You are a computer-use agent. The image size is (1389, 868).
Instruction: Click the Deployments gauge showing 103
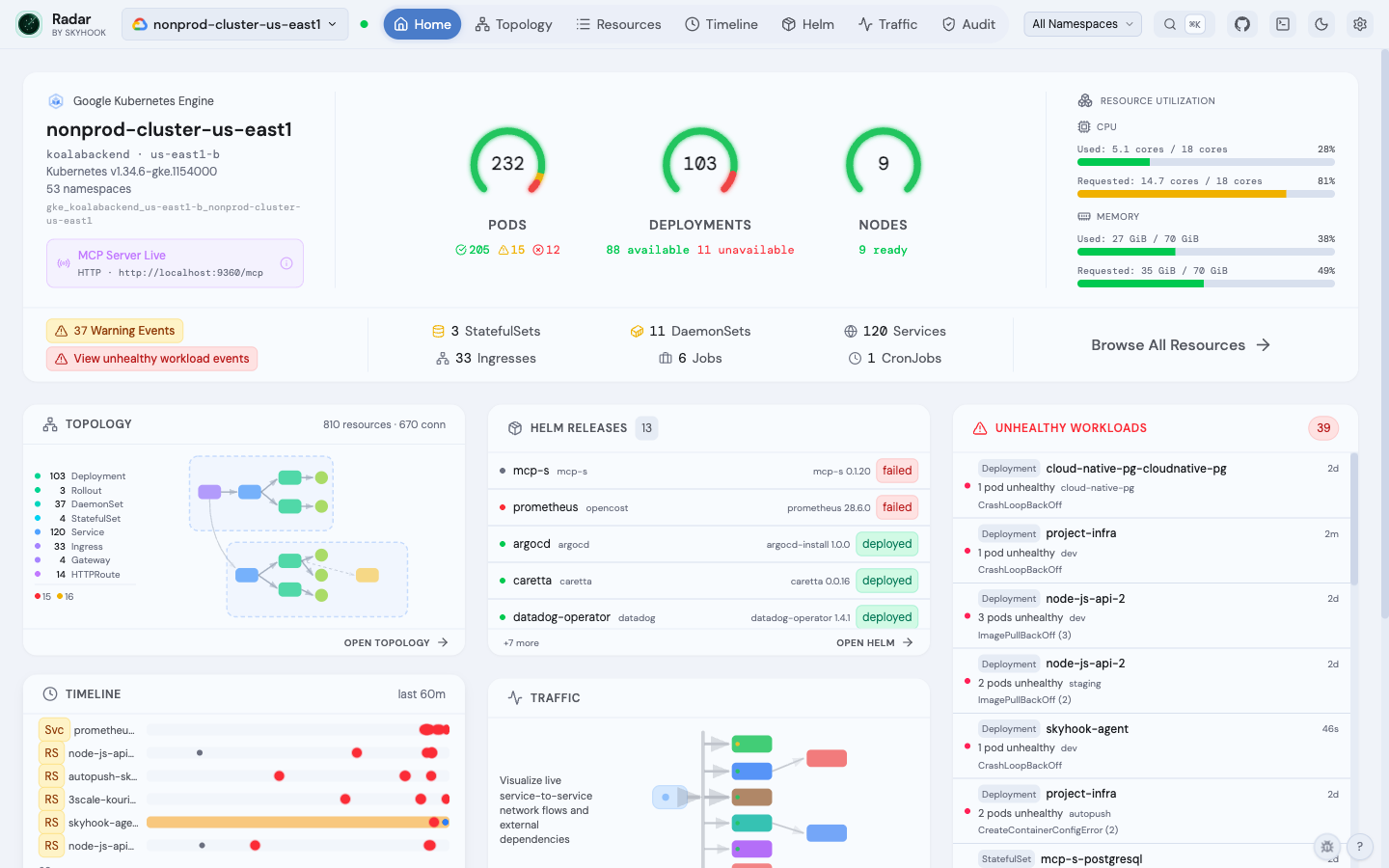(700, 164)
